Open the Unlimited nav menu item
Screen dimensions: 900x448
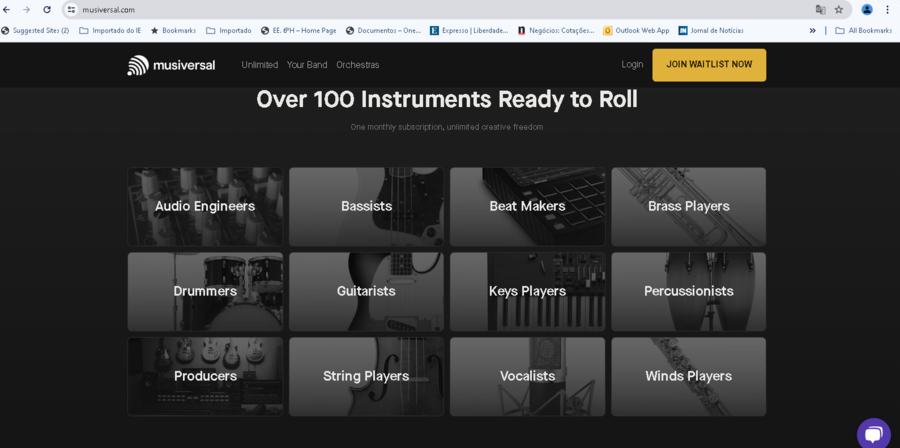pyautogui.click(x=259, y=65)
